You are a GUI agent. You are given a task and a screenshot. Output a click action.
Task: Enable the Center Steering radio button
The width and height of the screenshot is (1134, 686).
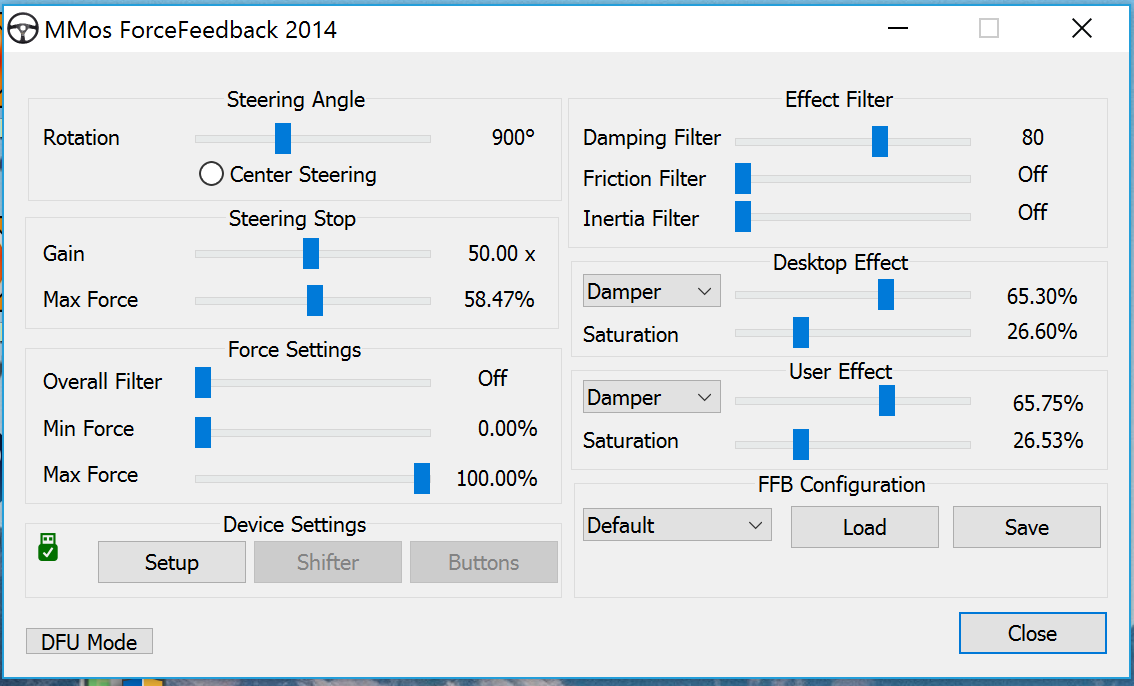tap(211, 174)
